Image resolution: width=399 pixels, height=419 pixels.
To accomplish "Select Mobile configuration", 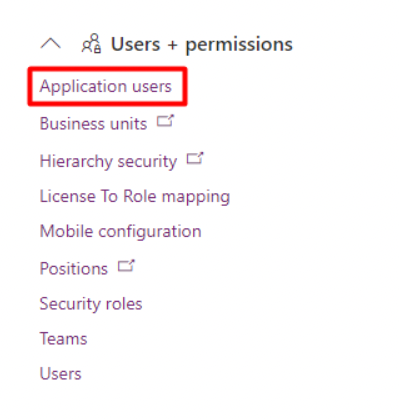I will (x=120, y=231).
